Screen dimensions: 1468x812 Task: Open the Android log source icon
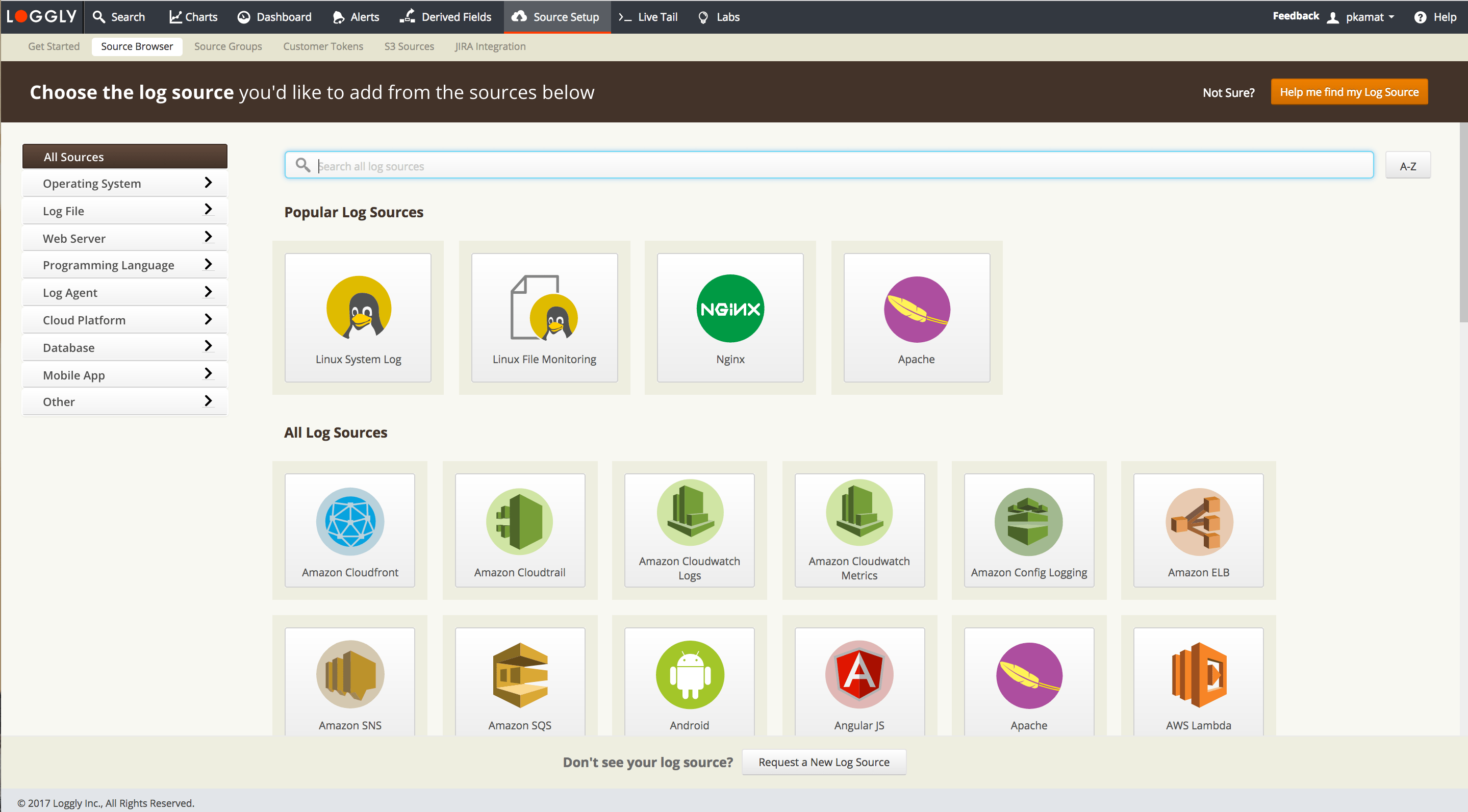pos(689,675)
